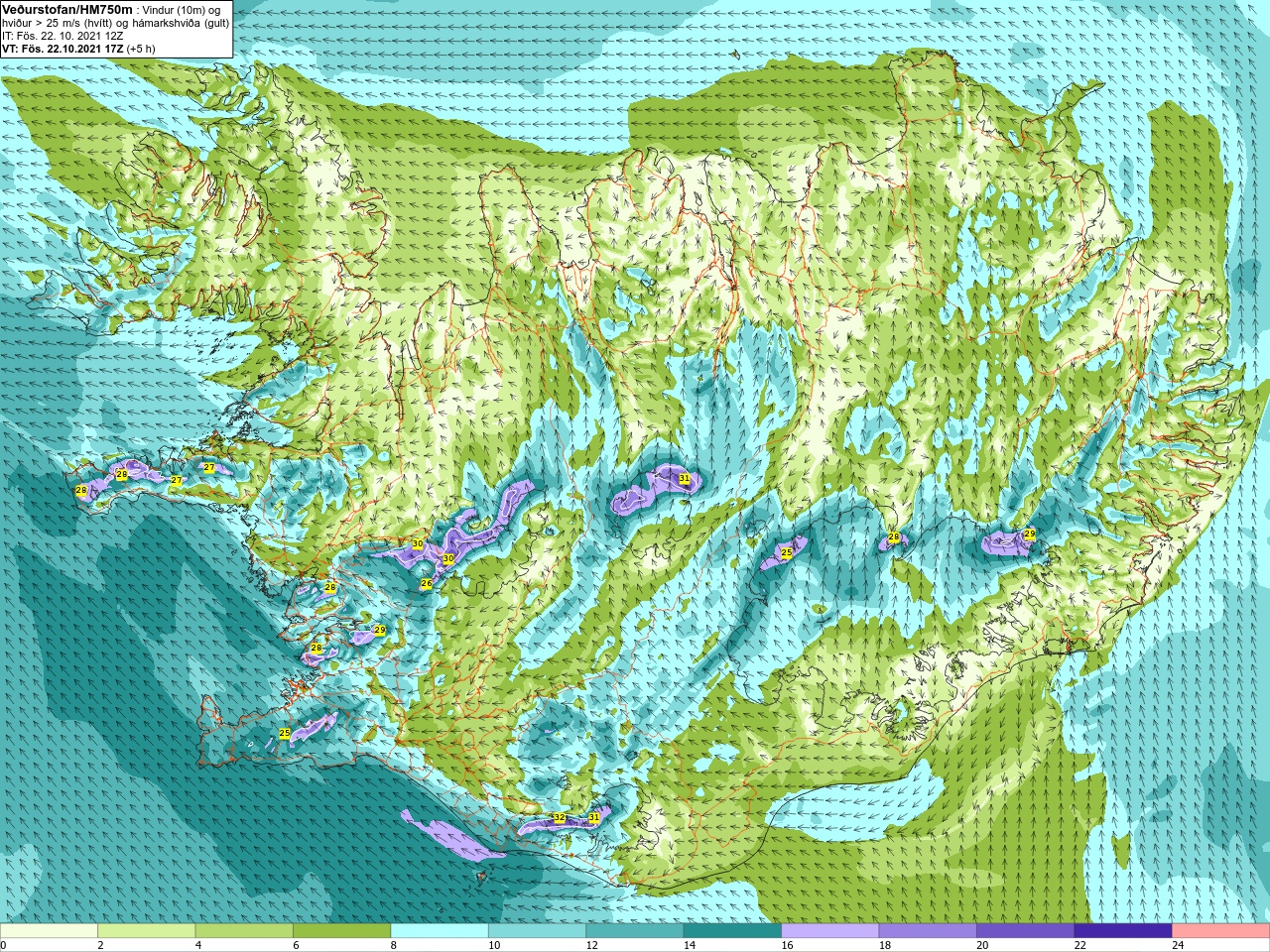Select the purple 18–20 legend swatch
Viewport: 1270px width, 952px height.
click(928, 931)
